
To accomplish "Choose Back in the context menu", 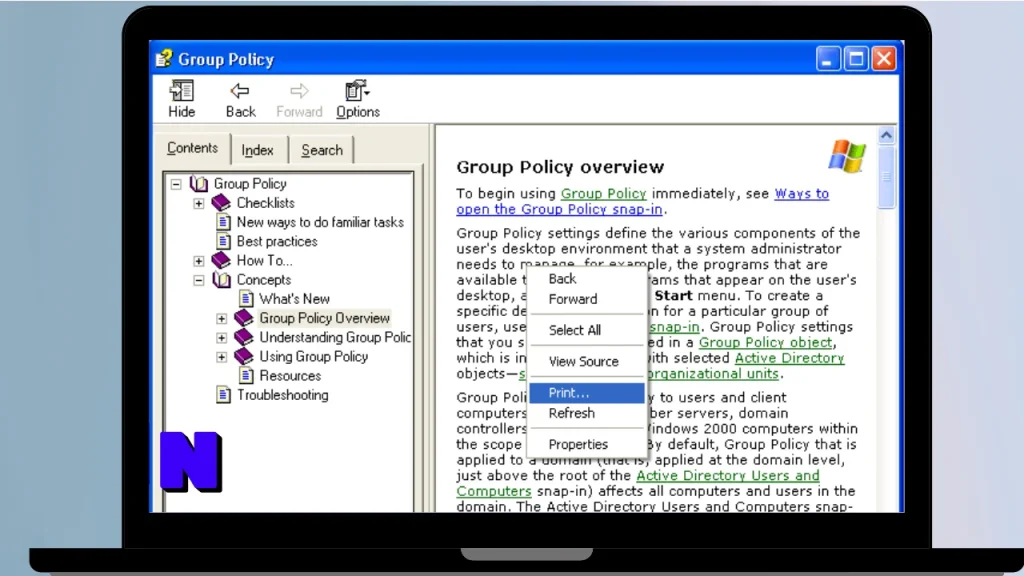I will [x=586, y=279].
